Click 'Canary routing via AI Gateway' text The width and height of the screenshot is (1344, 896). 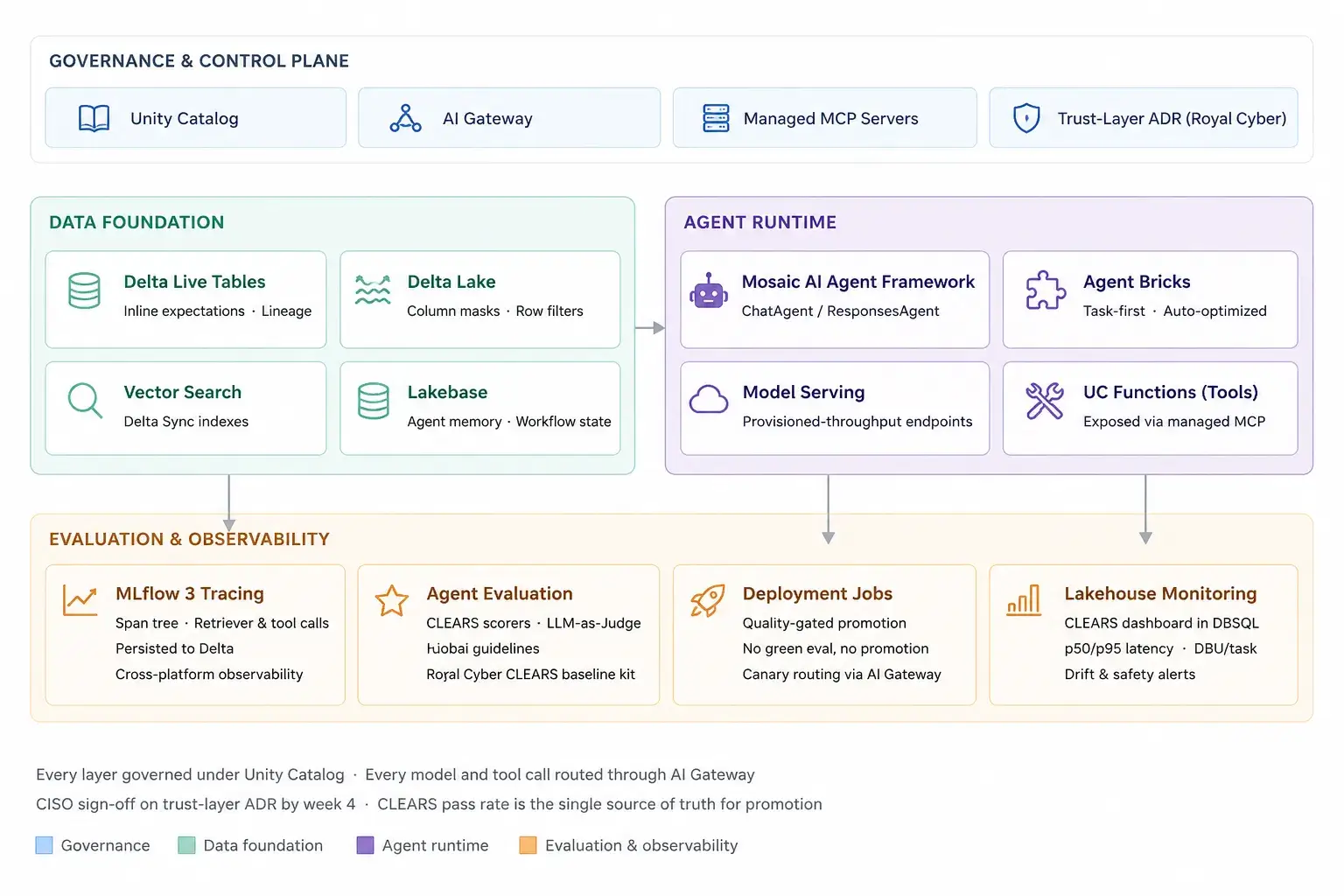842,674
